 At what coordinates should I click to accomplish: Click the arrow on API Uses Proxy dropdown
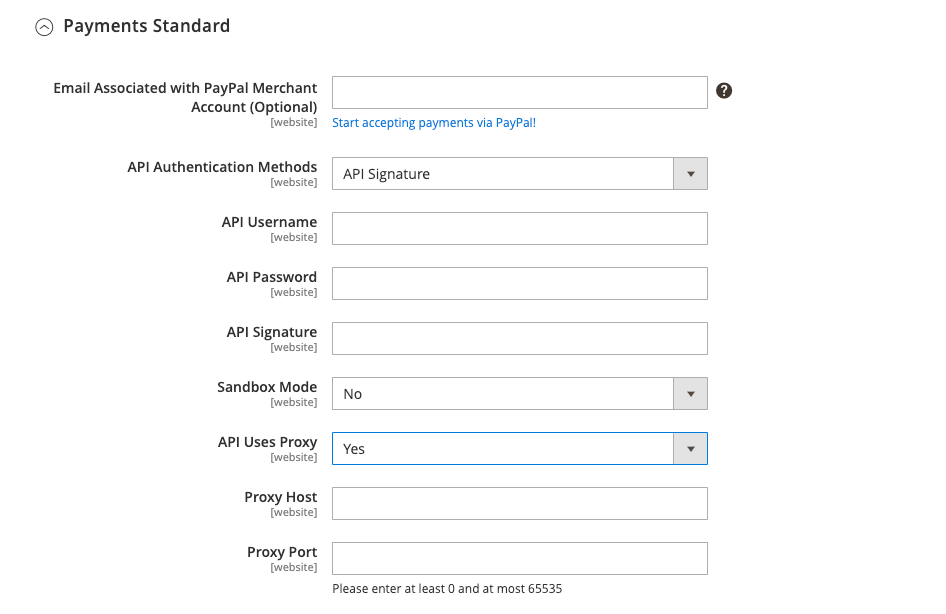(x=690, y=449)
